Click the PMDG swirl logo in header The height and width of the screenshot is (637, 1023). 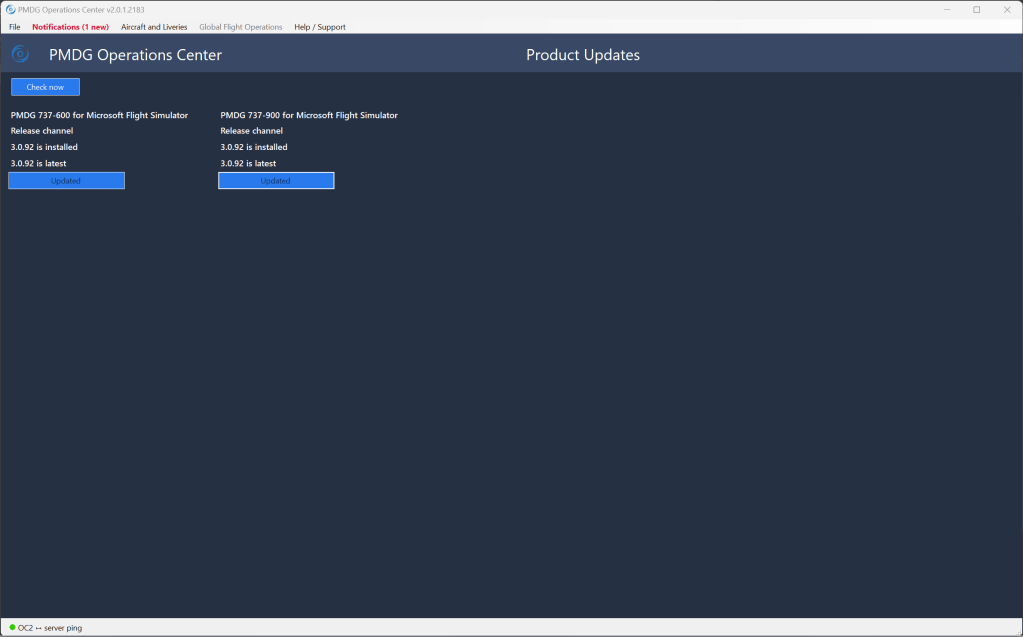click(20, 54)
